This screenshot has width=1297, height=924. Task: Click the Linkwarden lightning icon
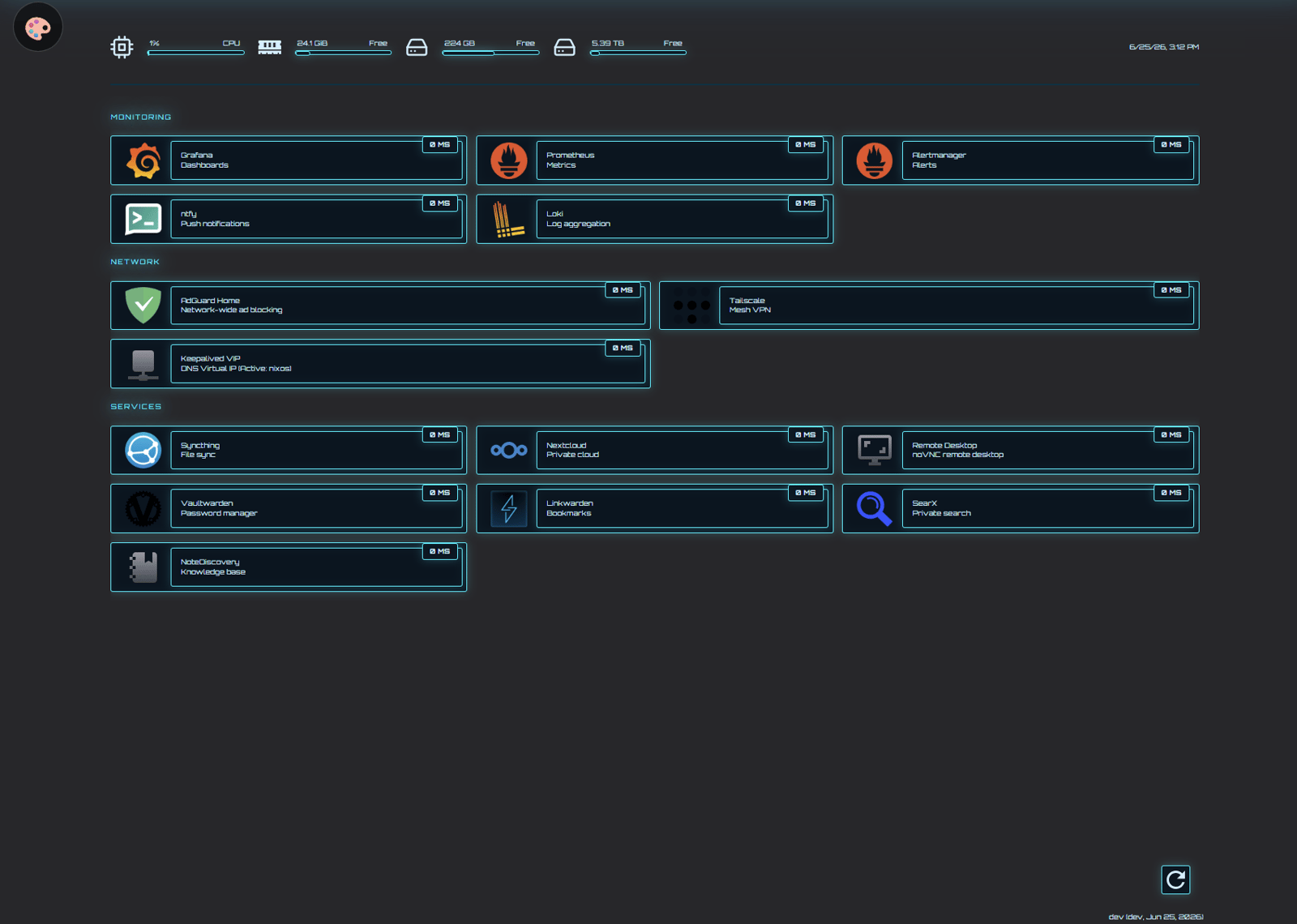coord(509,508)
